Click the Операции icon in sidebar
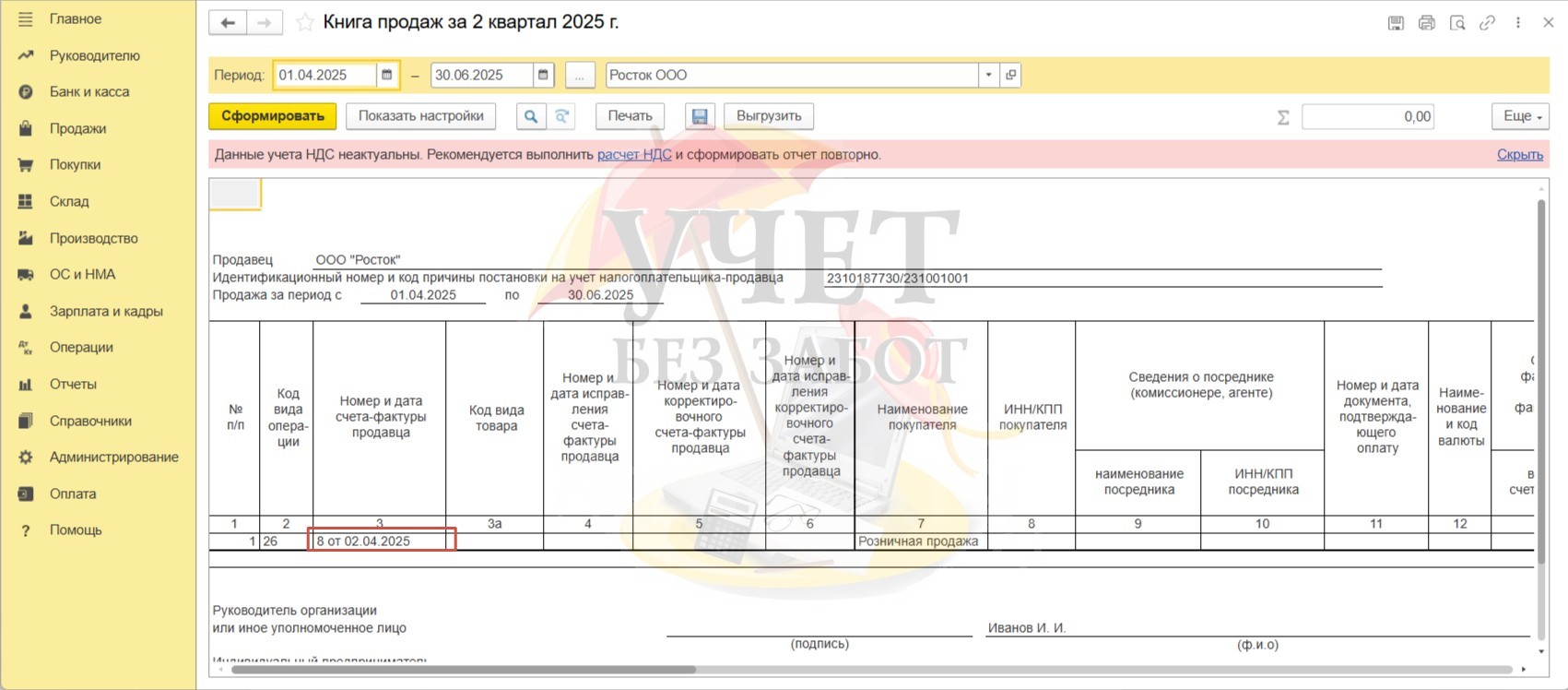This screenshot has height=690, width=1568. [26, 348]
